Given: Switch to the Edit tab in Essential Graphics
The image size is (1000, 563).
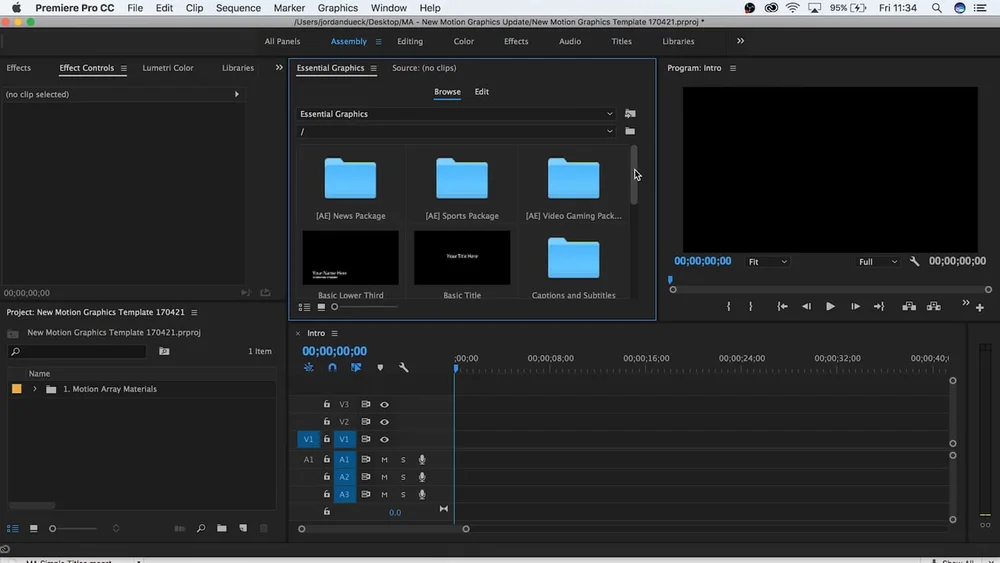Looking at the screenshot, I should pyautogui.click(x=482, y=92).
